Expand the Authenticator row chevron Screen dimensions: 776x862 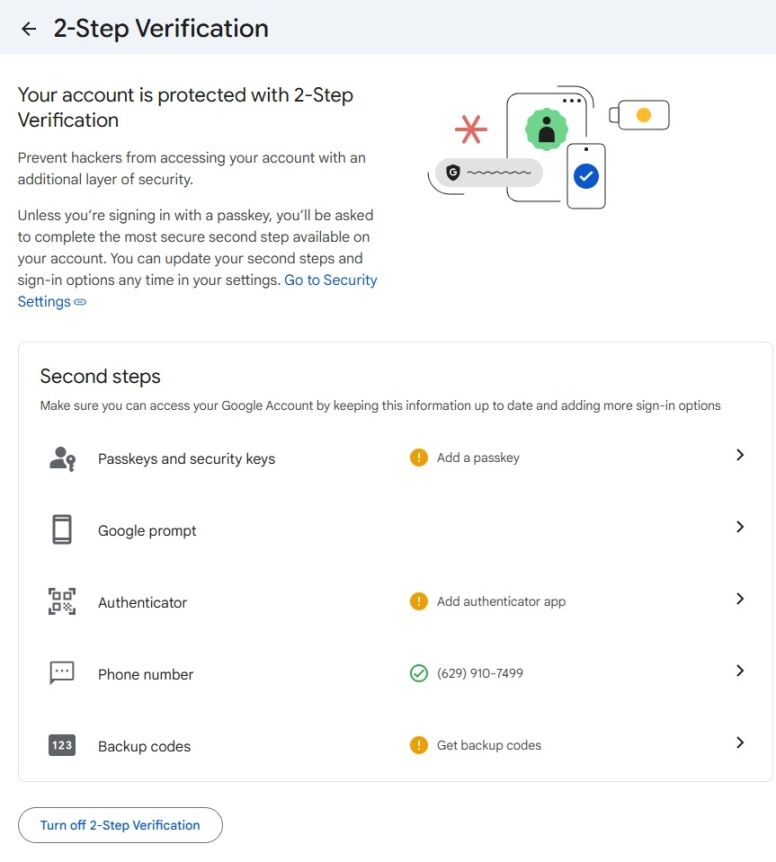coord(740,600)
